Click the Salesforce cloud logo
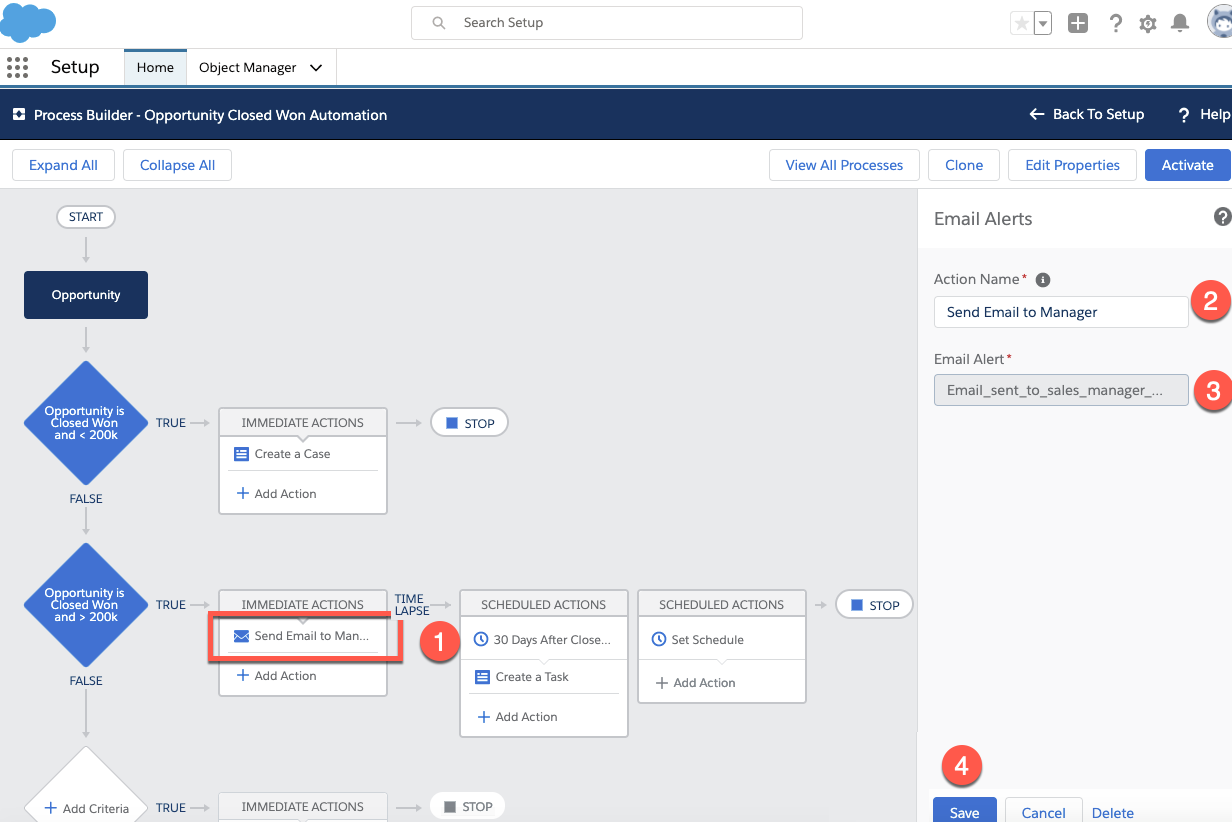 click(29, 21)
